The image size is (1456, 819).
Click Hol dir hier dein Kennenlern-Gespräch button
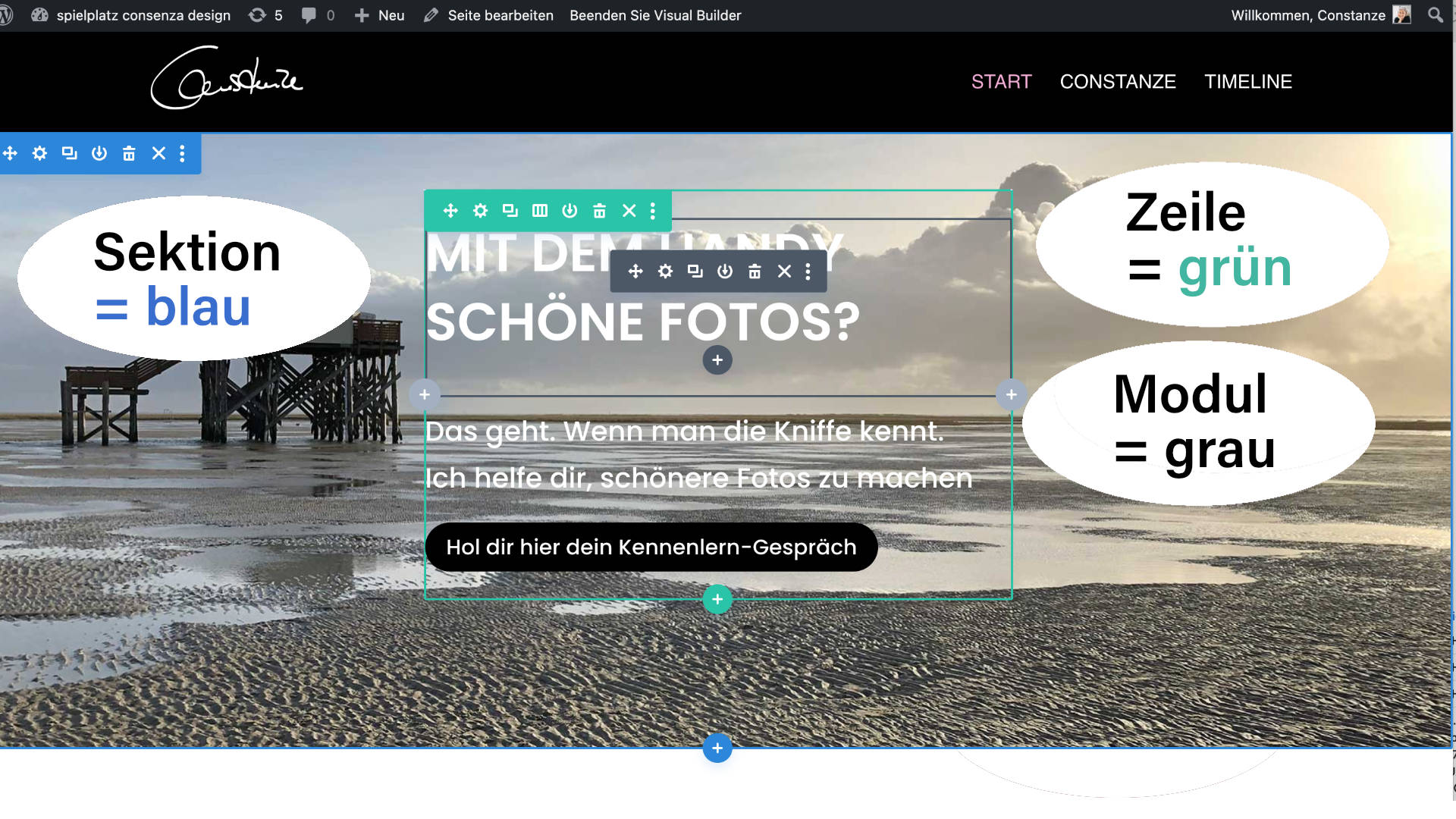click(x=651, y=547)
